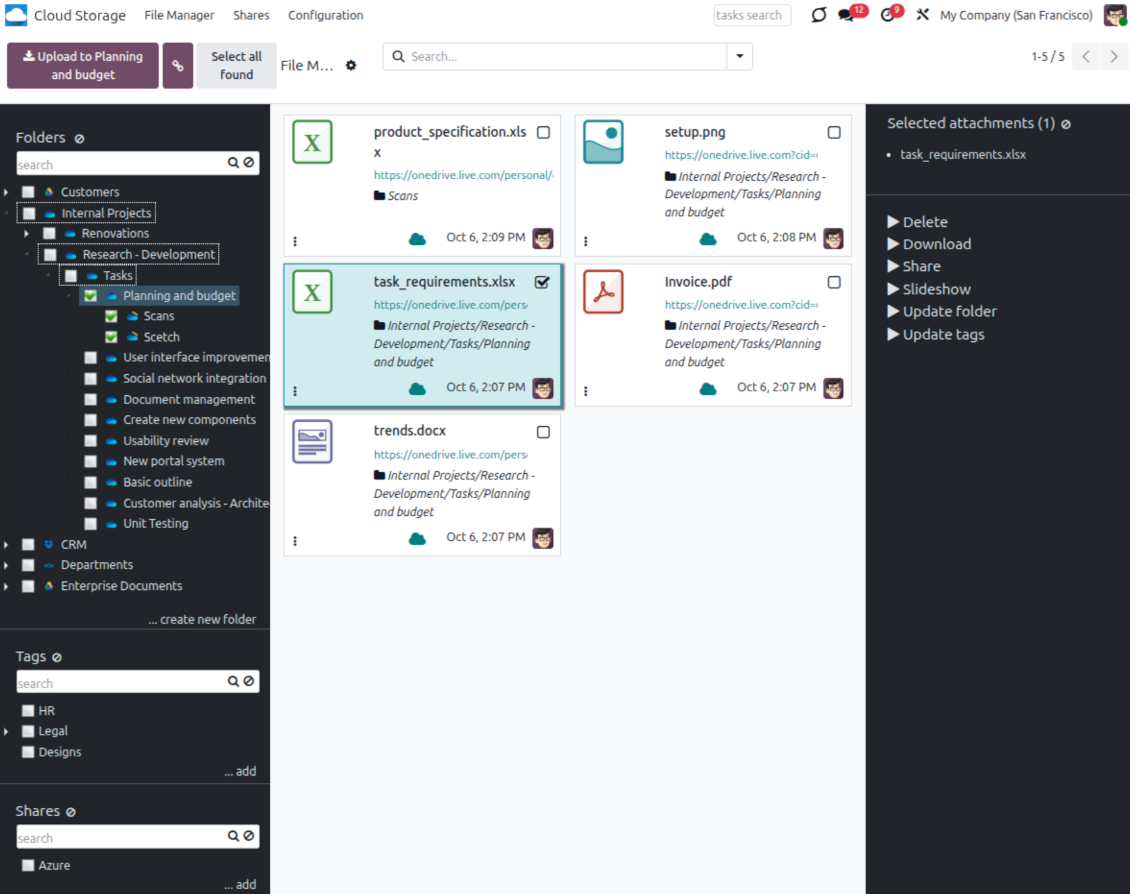Check the HR tag checkbox
This screenshot has width=1130, height=894.
pos(28,711)
